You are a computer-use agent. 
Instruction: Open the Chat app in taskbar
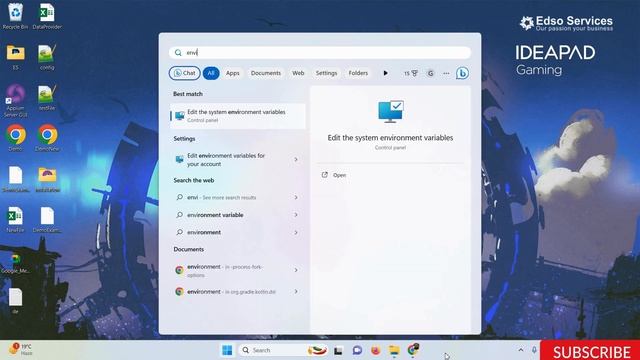coord(358,350)
